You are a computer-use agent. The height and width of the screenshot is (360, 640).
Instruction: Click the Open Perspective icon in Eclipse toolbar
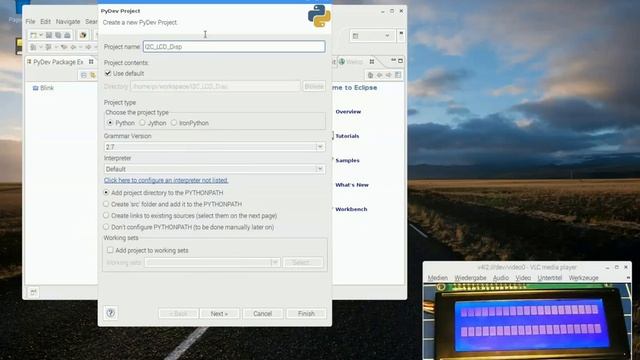coord(356,36)
